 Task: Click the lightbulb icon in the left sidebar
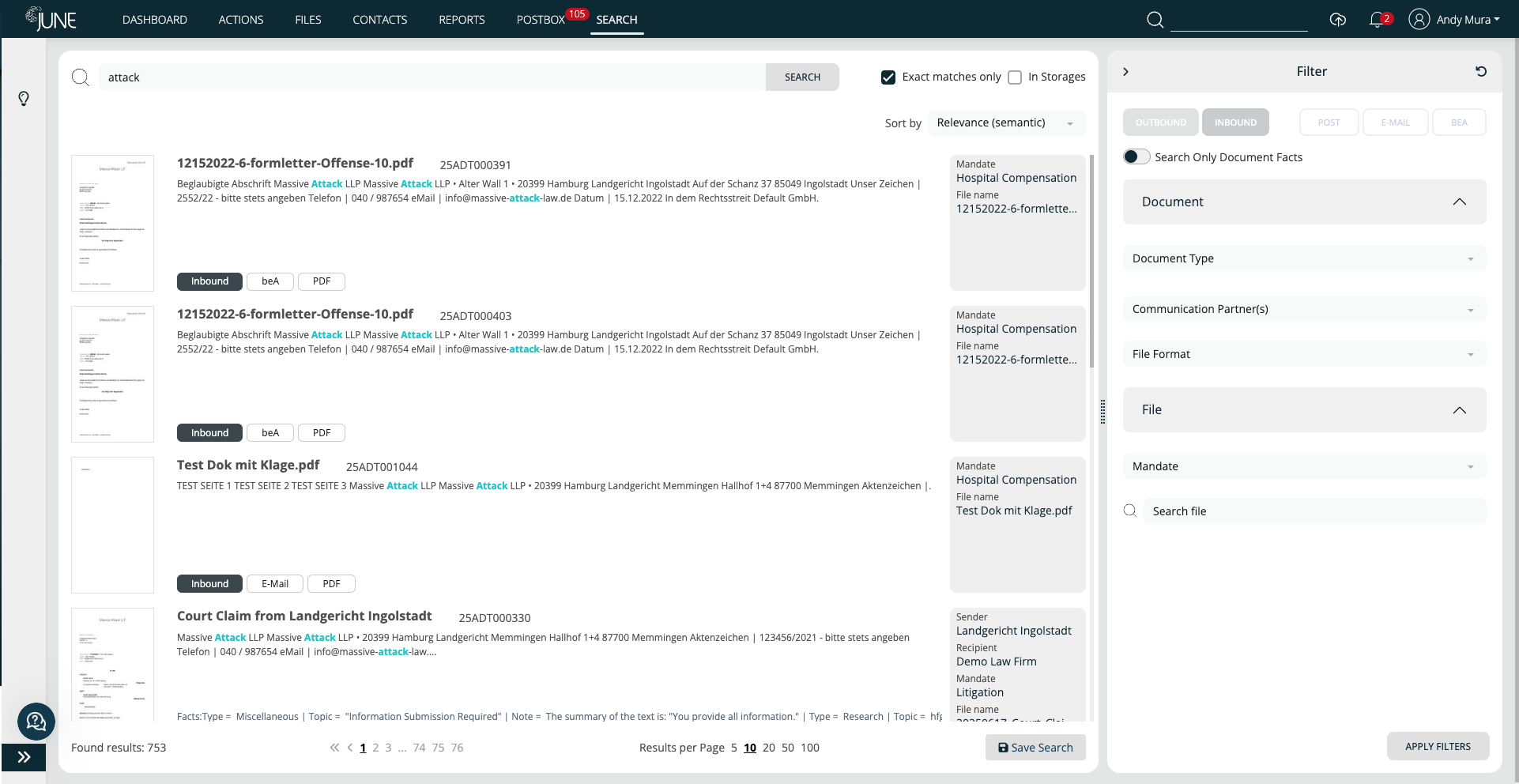(23, 98)
